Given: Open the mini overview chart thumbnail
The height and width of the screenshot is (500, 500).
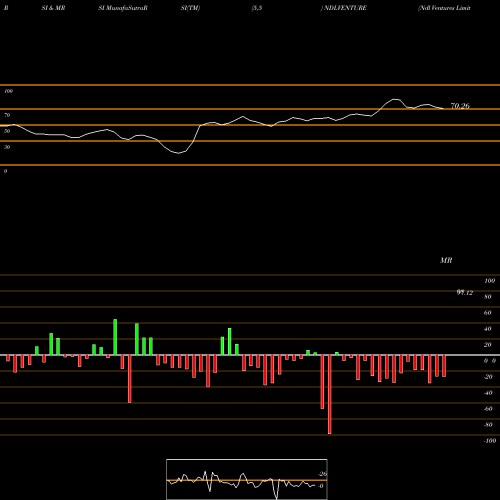Looking at the screenshot, I should click(247, 479).
